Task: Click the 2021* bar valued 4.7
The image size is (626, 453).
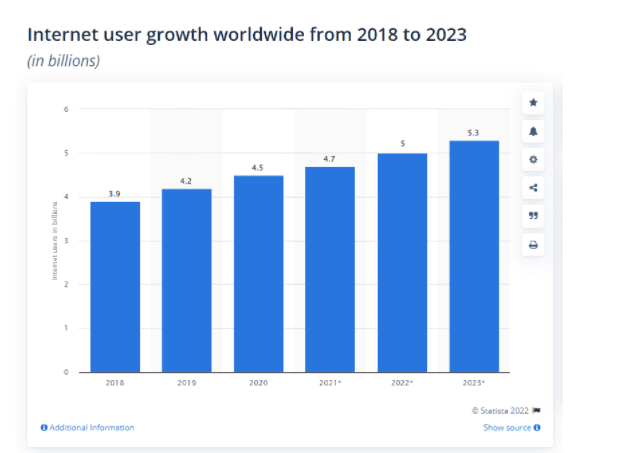Action: tap(330, 269)
